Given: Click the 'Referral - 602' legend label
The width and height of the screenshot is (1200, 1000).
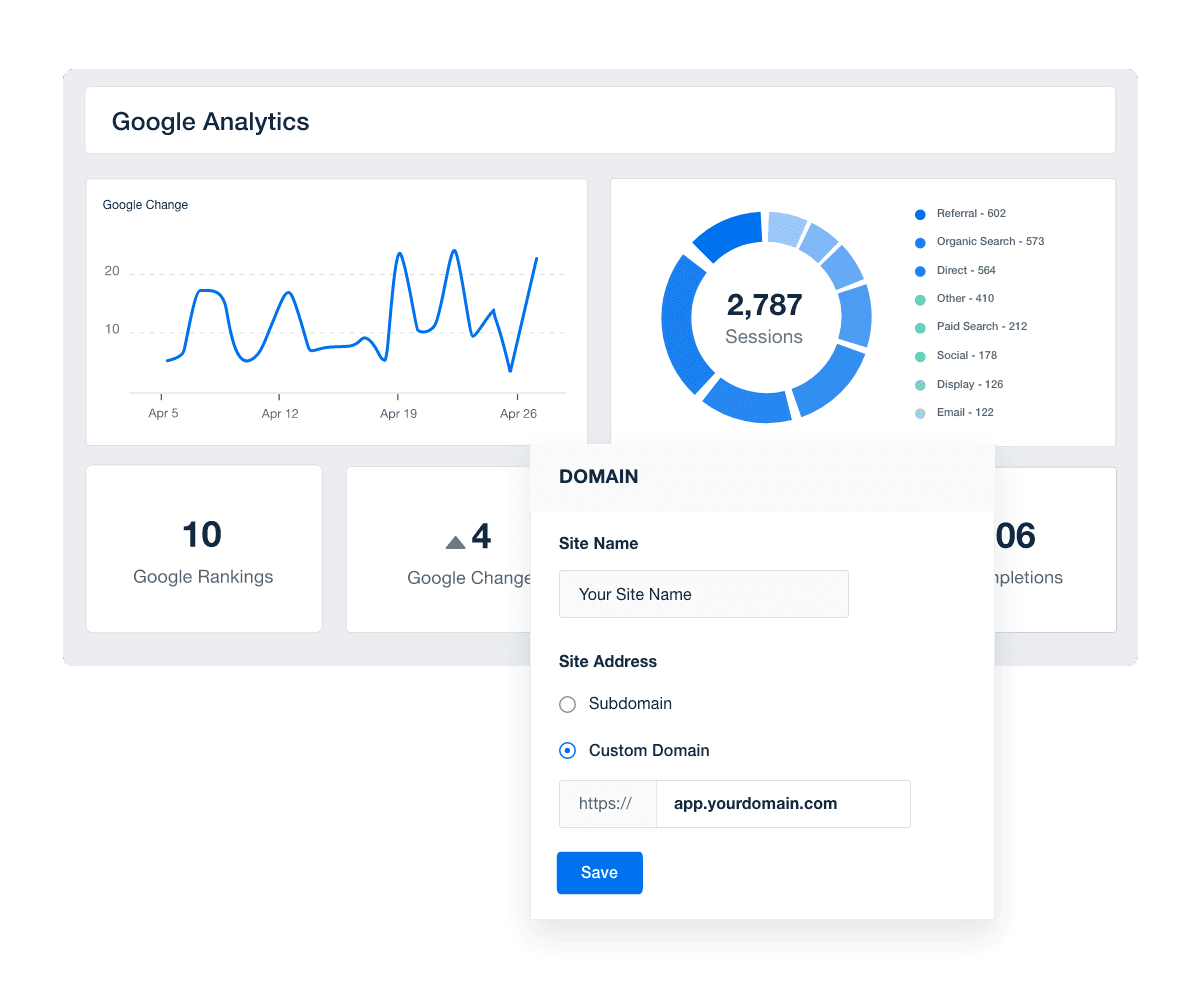Looking at the screenshot, I should click(x=970, y=213).
